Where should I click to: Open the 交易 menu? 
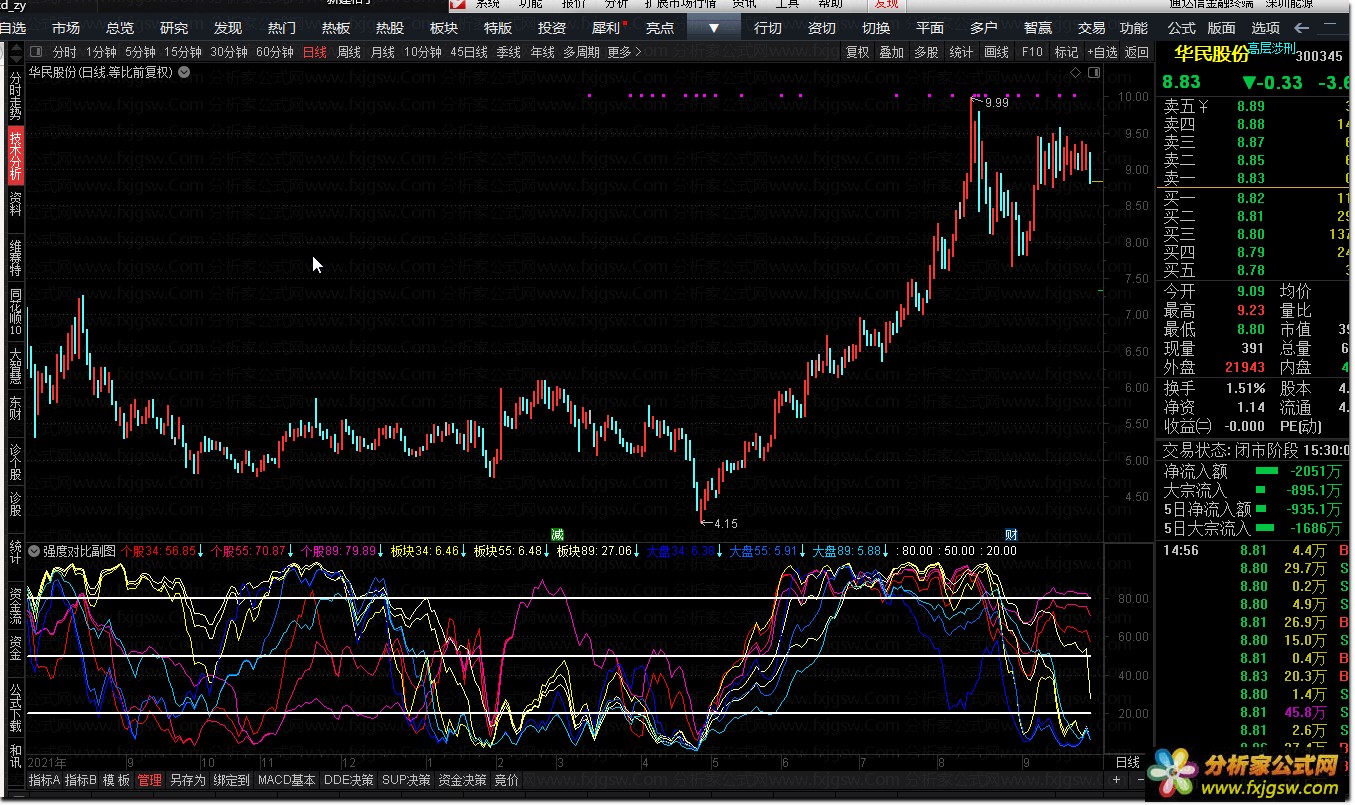coord(1092,28)
